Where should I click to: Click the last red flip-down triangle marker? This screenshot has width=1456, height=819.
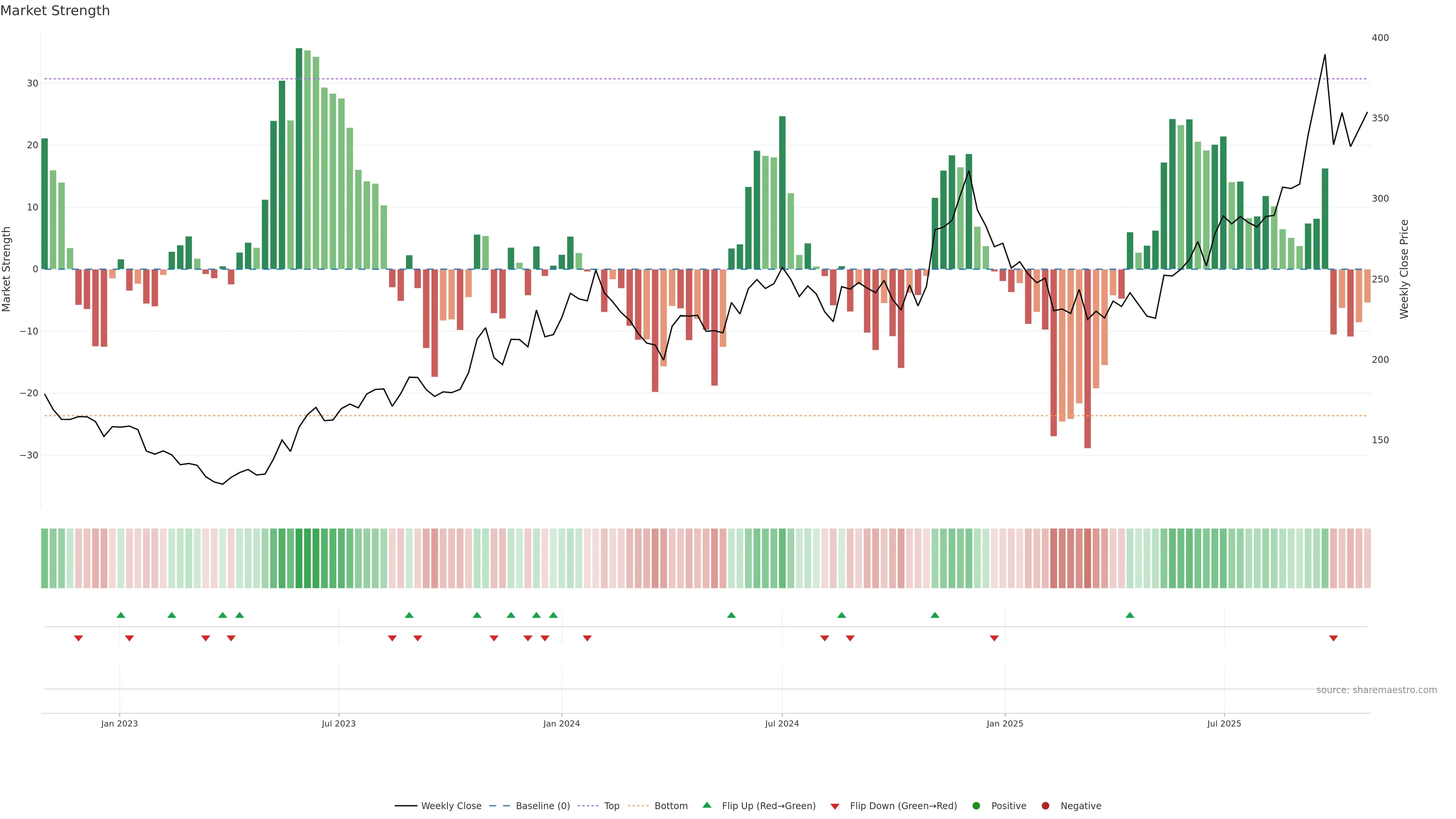click(x=1334, y=638)
